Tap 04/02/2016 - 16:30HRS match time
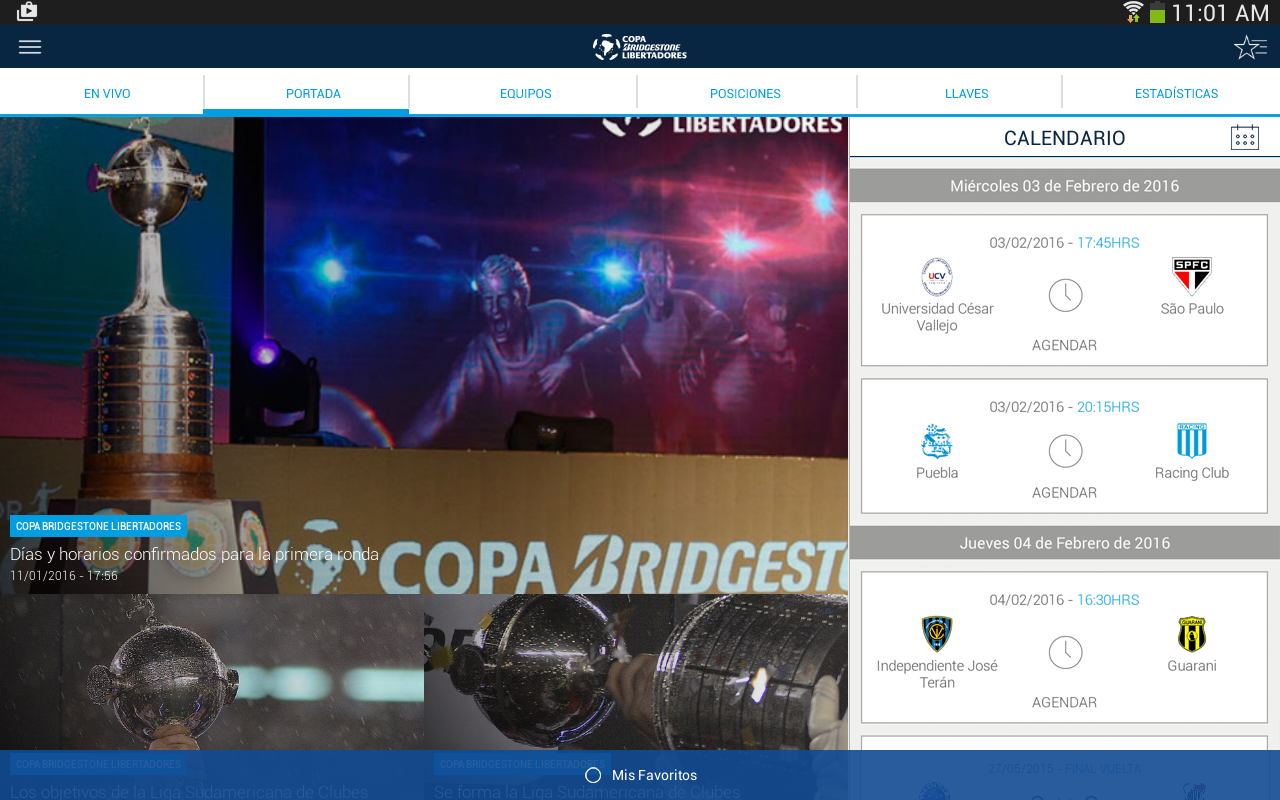 [1064, 600]
